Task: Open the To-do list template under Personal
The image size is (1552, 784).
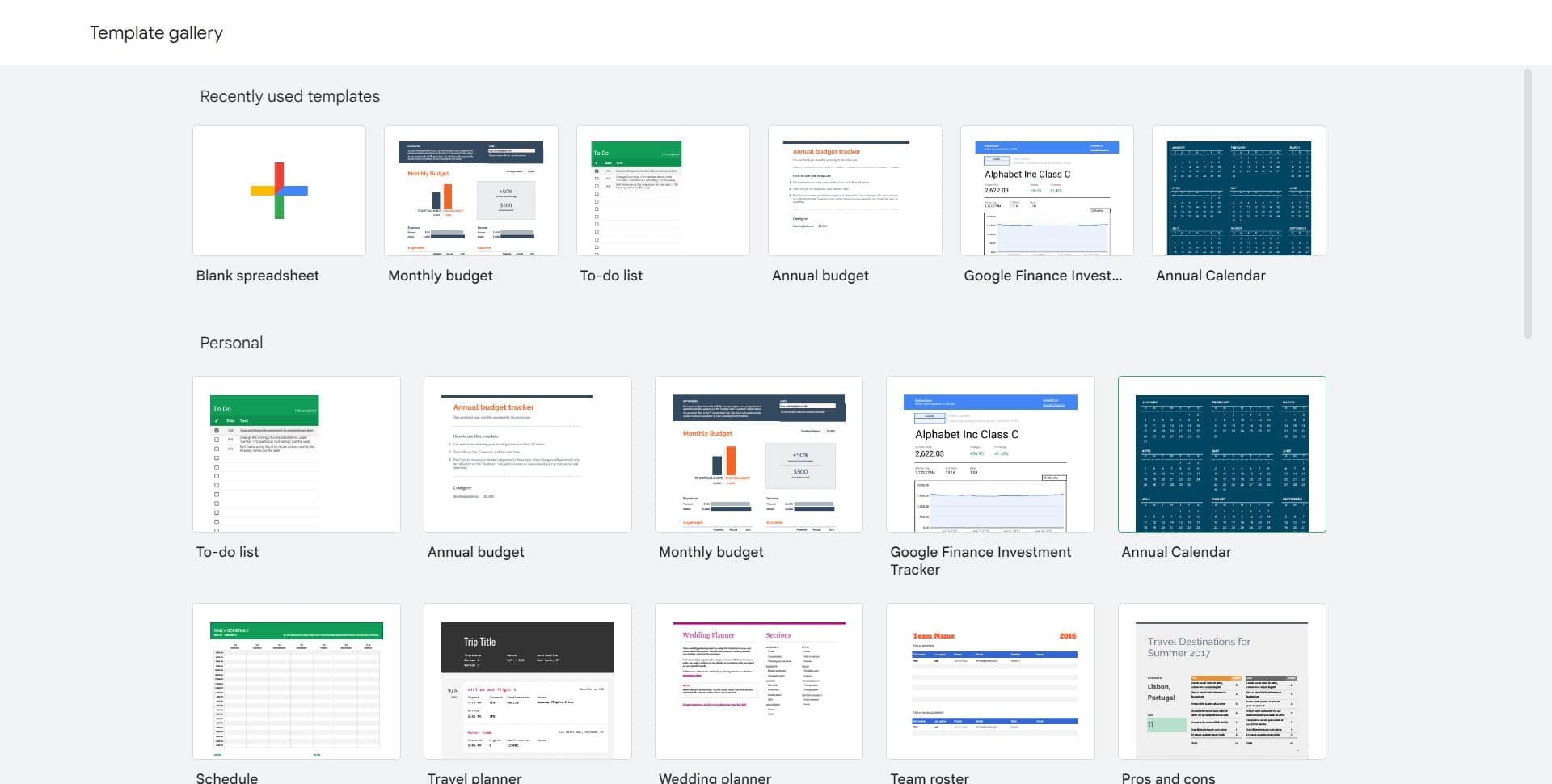Action: point(296,454)
